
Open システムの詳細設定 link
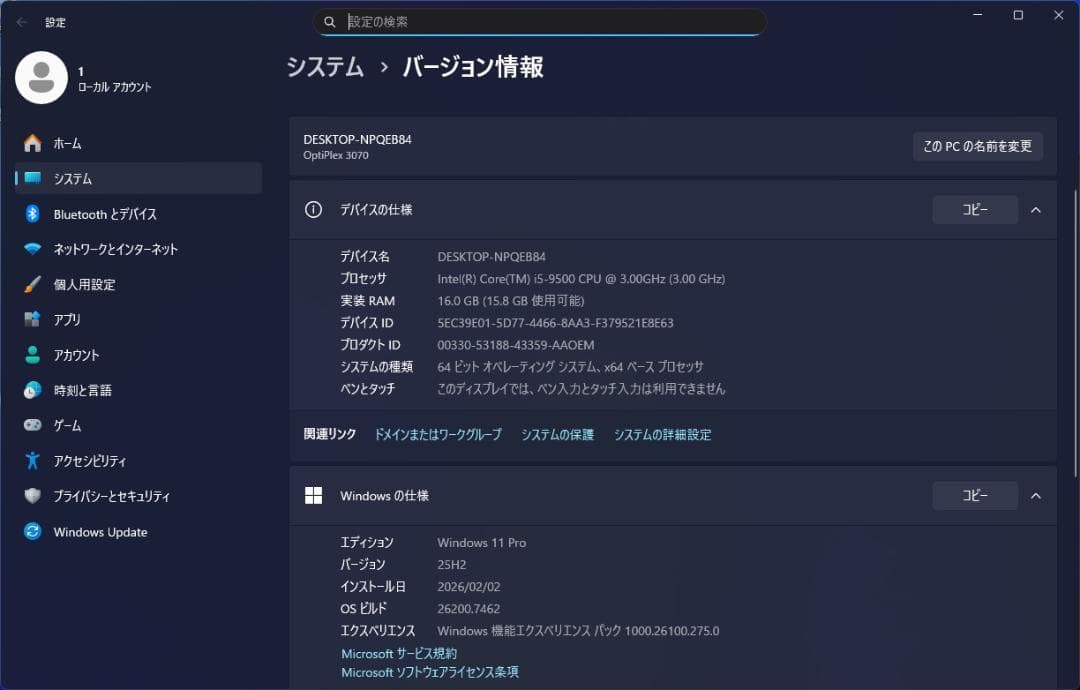pyautogui.click(x=663, y=435)
